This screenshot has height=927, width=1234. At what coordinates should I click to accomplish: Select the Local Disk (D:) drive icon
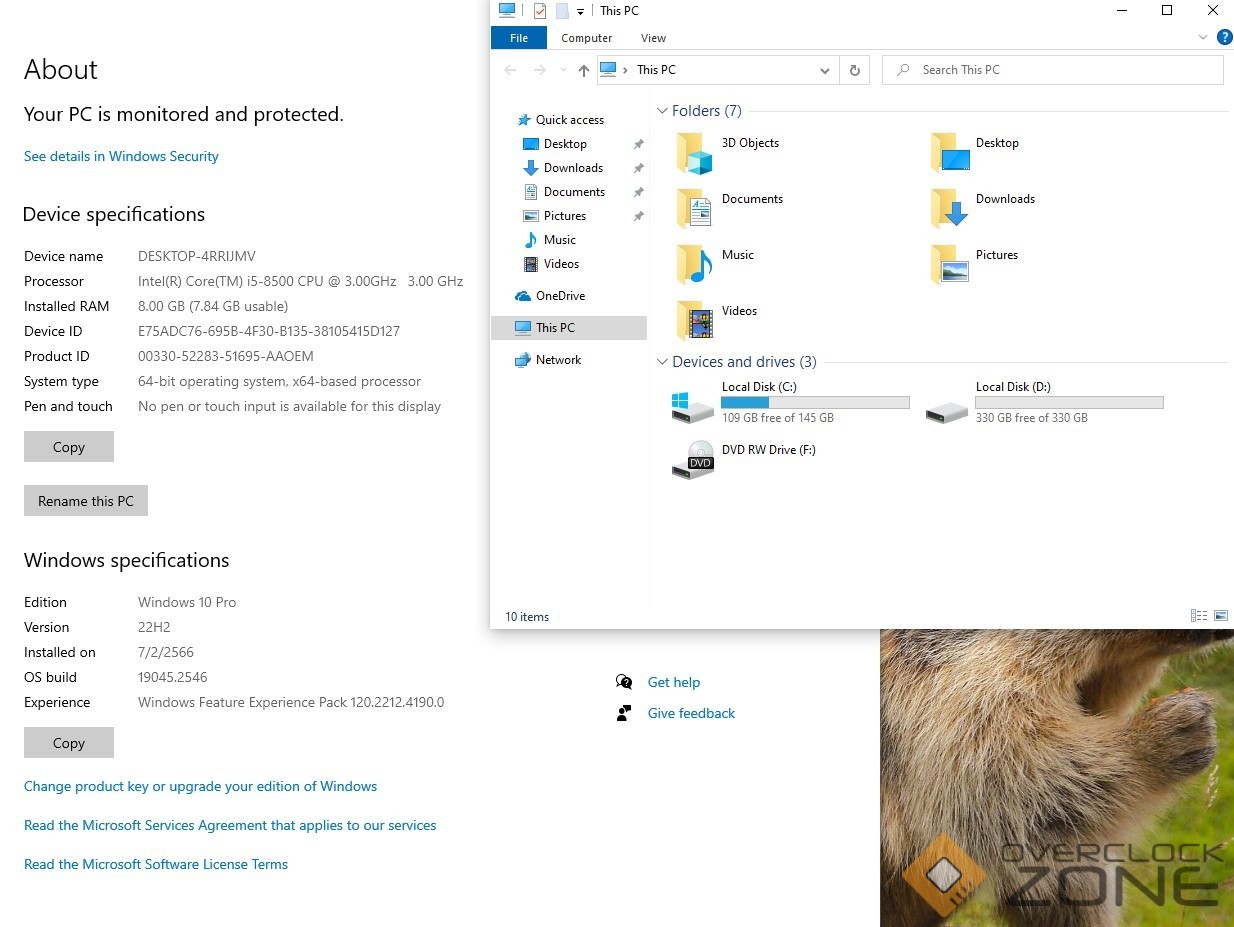947,411
